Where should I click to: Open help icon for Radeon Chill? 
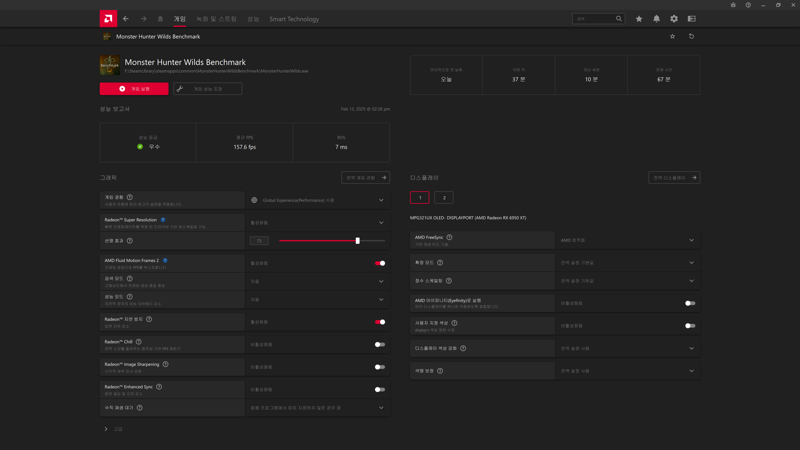point(139,342)
